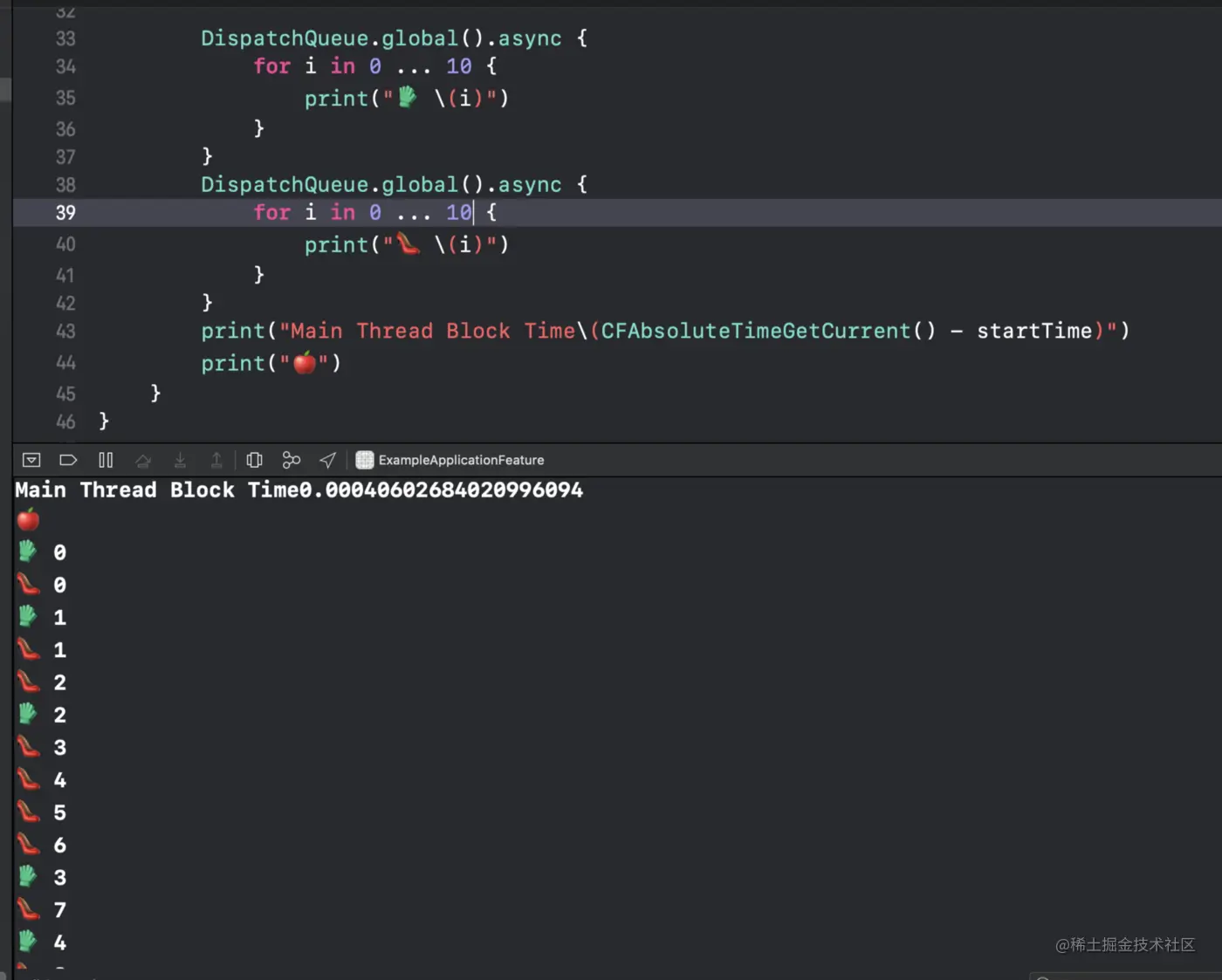This screenshot has width=1222, height=980.
Task: Click line number 46 in gutter
Action: (x=65, y=421)
